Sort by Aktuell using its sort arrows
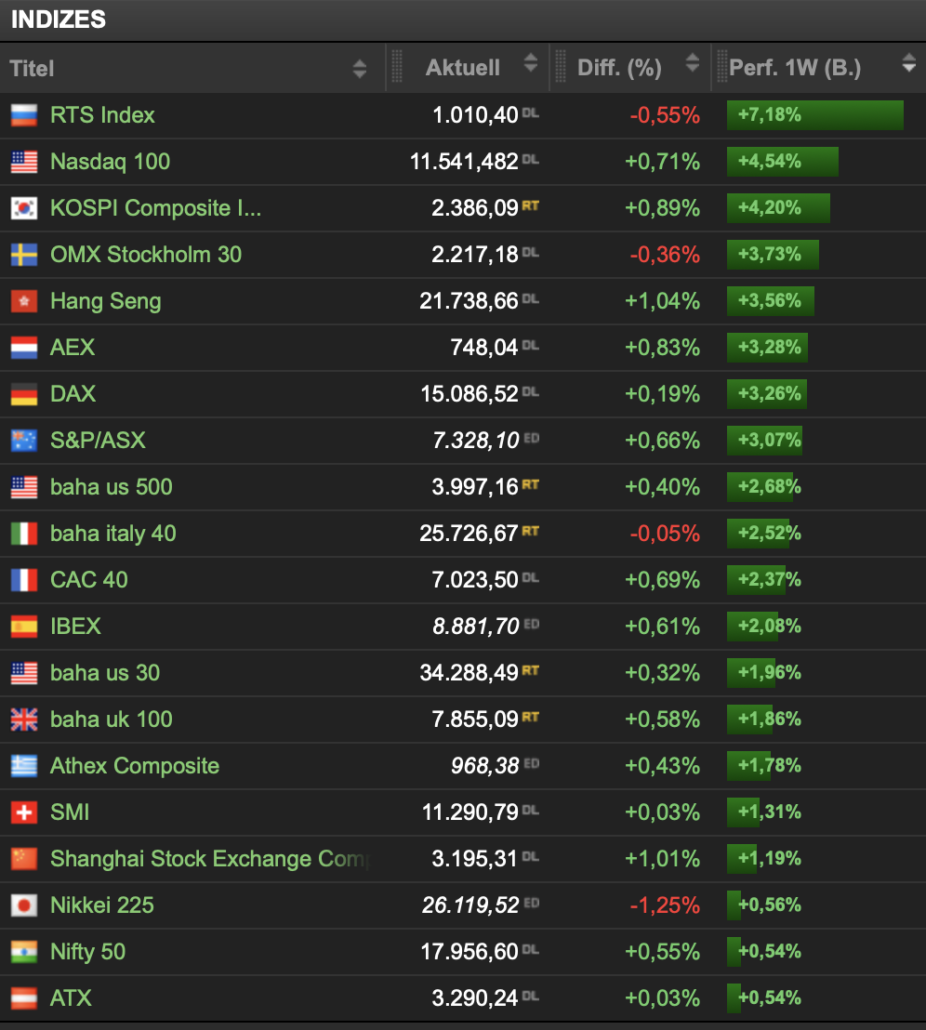 pos(531,63)
